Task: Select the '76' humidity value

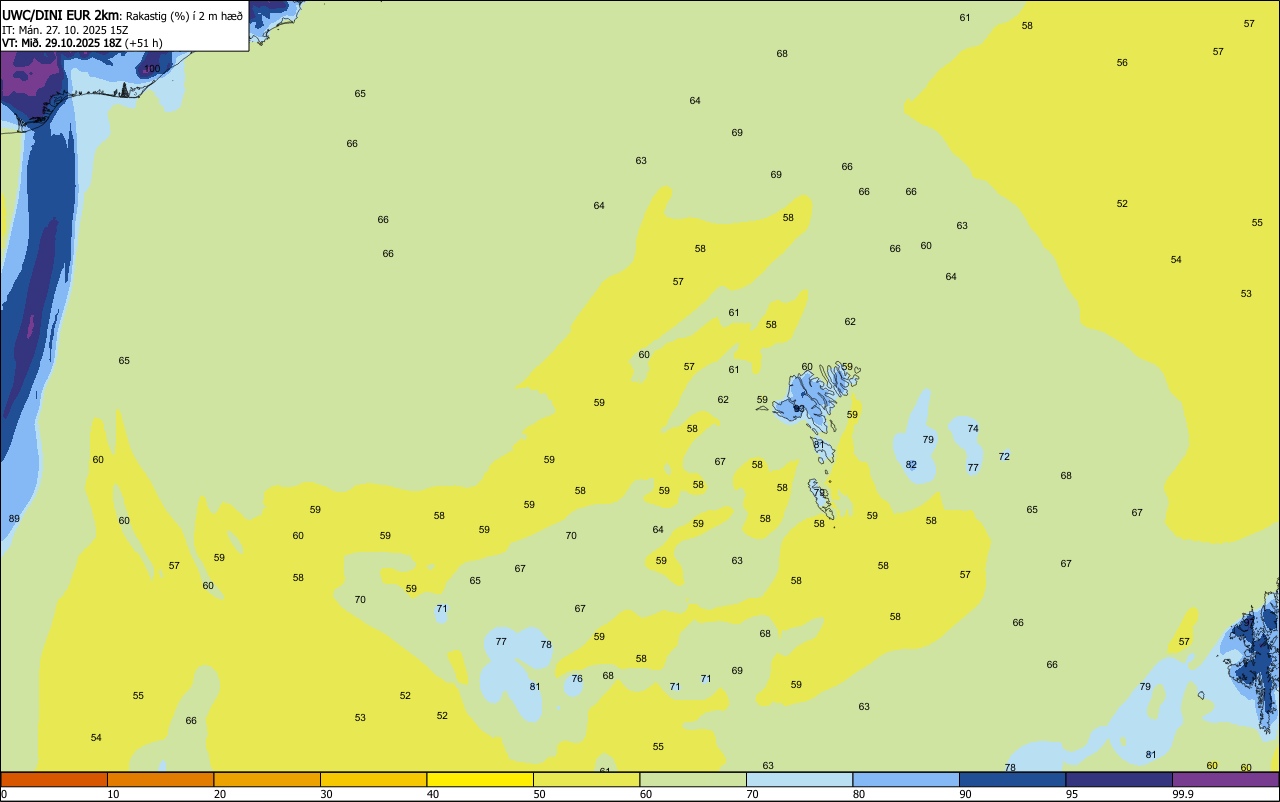Action: [x=577, y=679]
